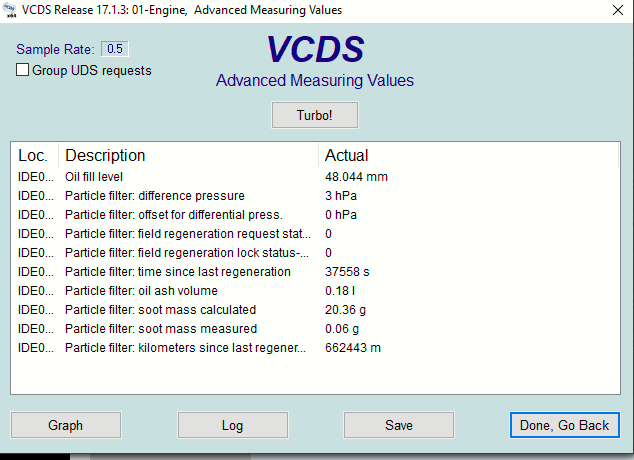The height and width of the screenshot is (460, 634).
Task: Click the Description column header
Action: pos(188,155)
